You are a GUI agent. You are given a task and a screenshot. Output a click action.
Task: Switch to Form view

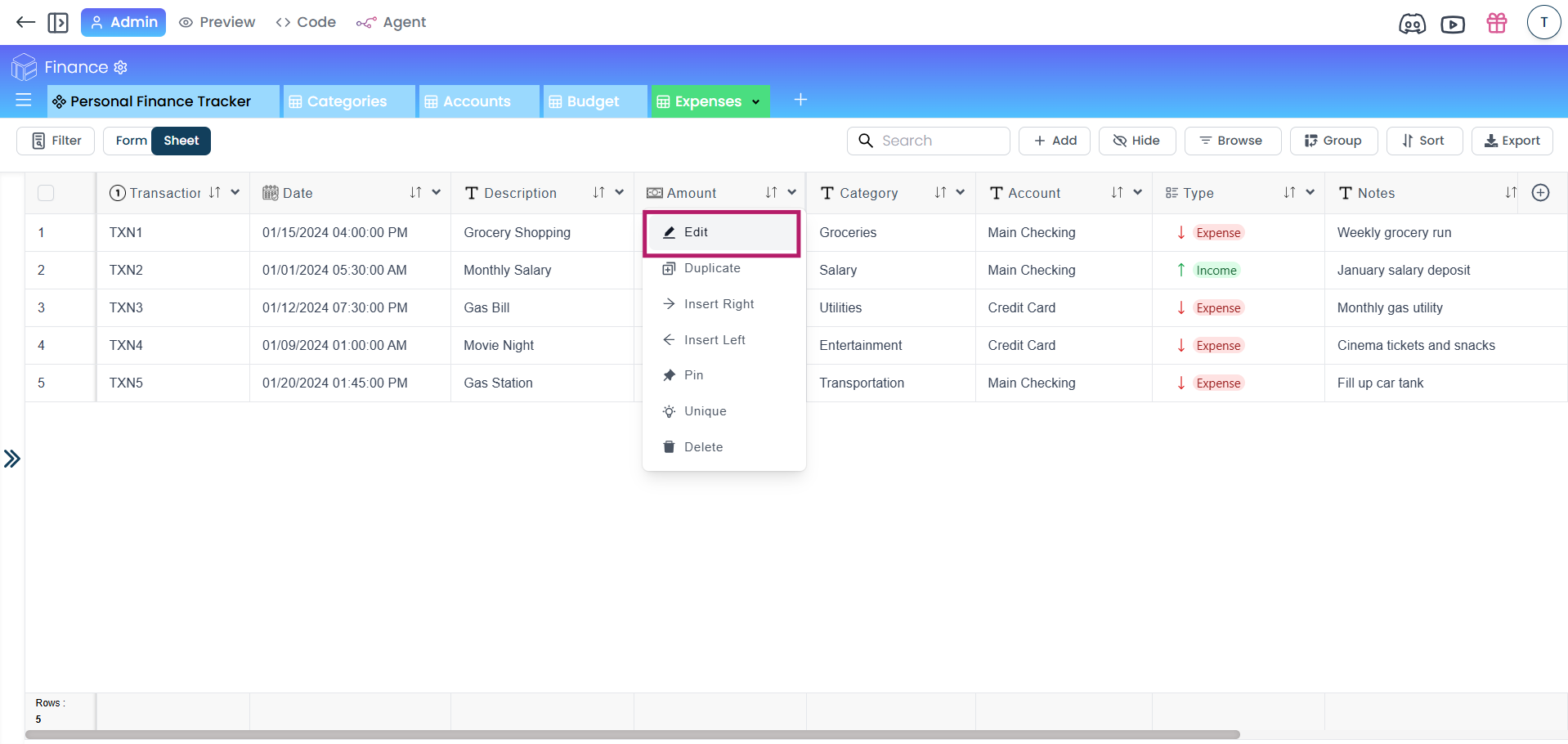coord(131,141)
